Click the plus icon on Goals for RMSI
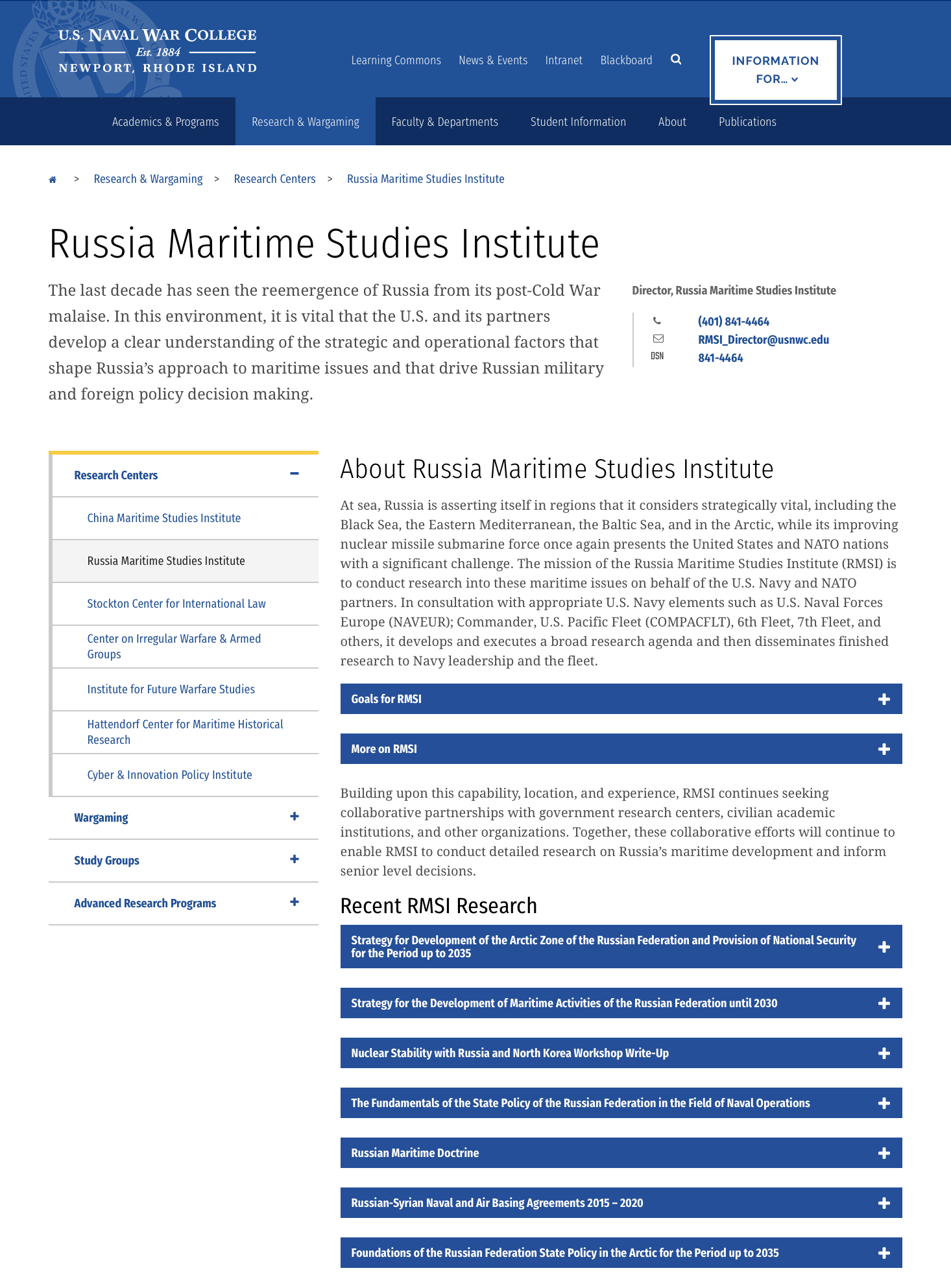Image resolution: width=951 pixels, height=1288 pixels. (884, 699)
